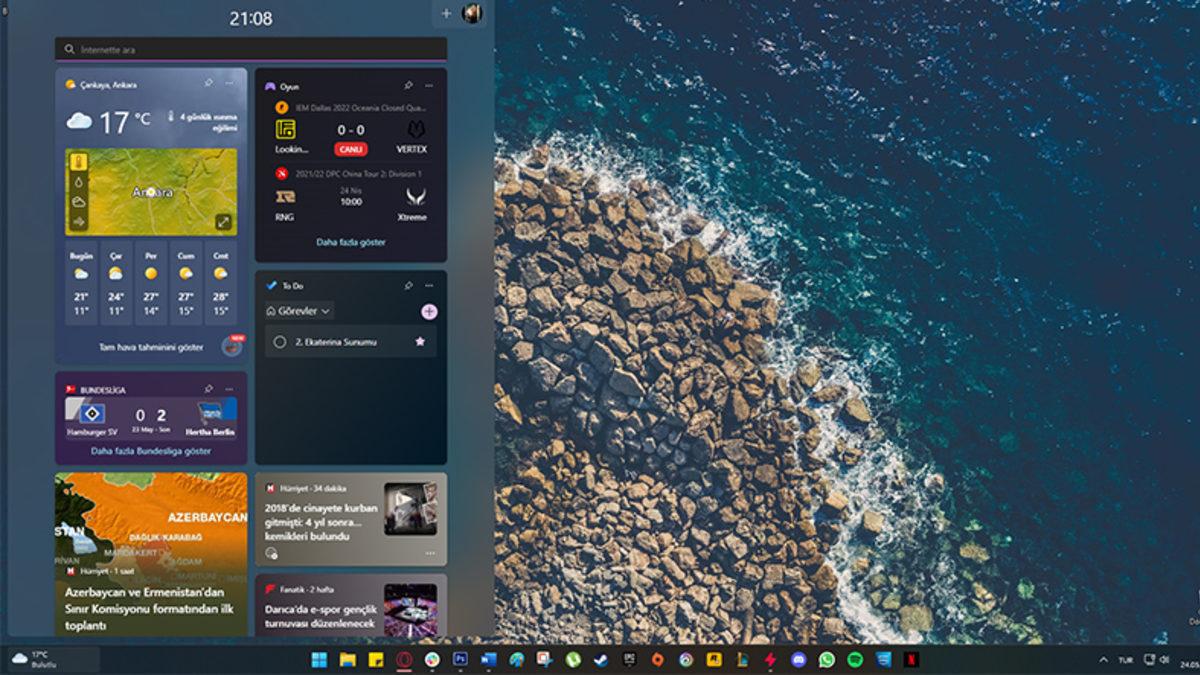Open the To Do widget's plus button to add task
Image resolution: width=1200 pixels, height=675 pixels.
pos(429,311)
